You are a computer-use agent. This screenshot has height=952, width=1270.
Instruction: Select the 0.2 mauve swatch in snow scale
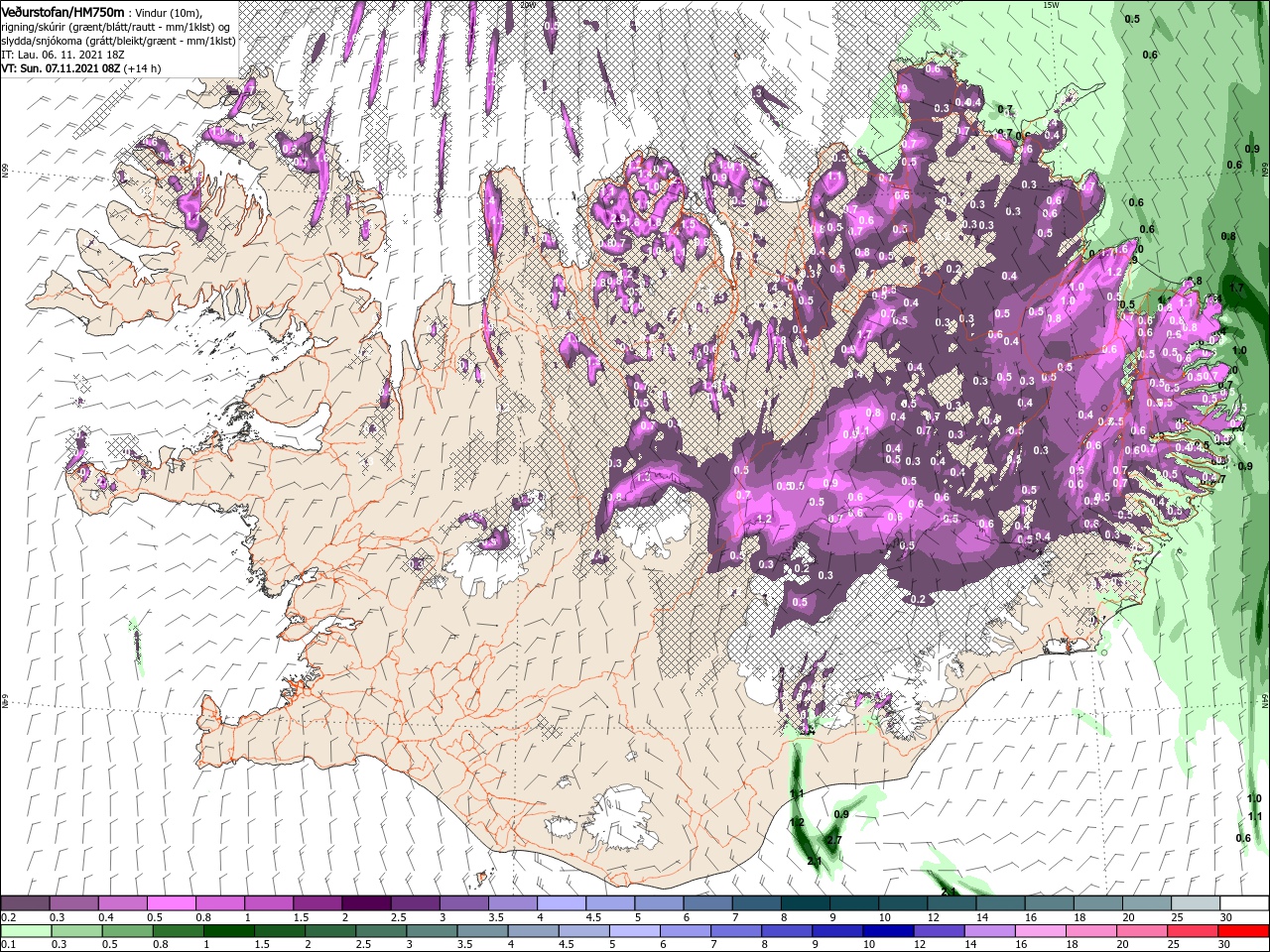(25, 903)
